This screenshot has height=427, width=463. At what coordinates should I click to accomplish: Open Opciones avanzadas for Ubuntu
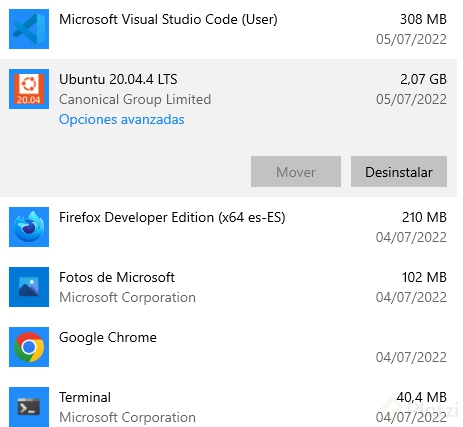122,119
